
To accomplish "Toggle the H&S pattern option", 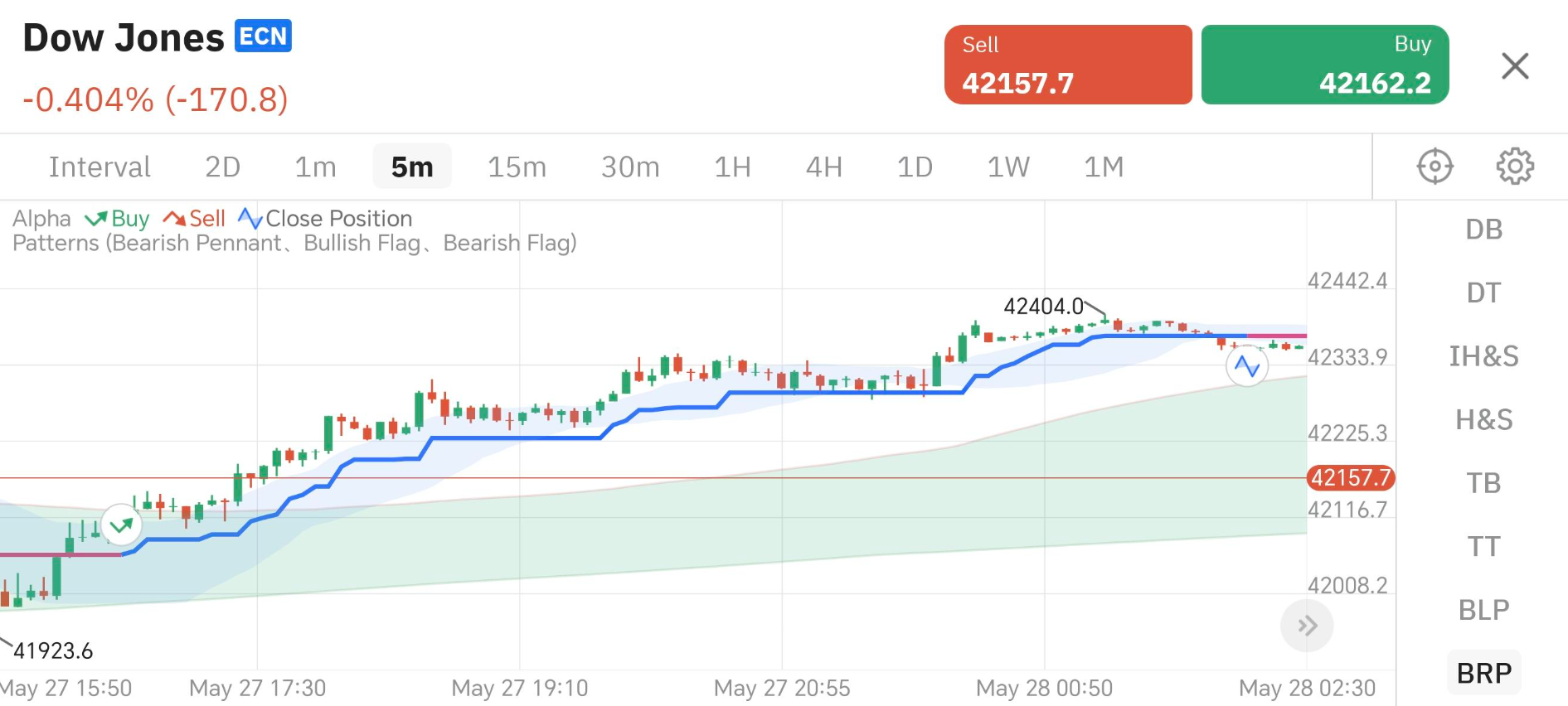I will point(1483,420).
